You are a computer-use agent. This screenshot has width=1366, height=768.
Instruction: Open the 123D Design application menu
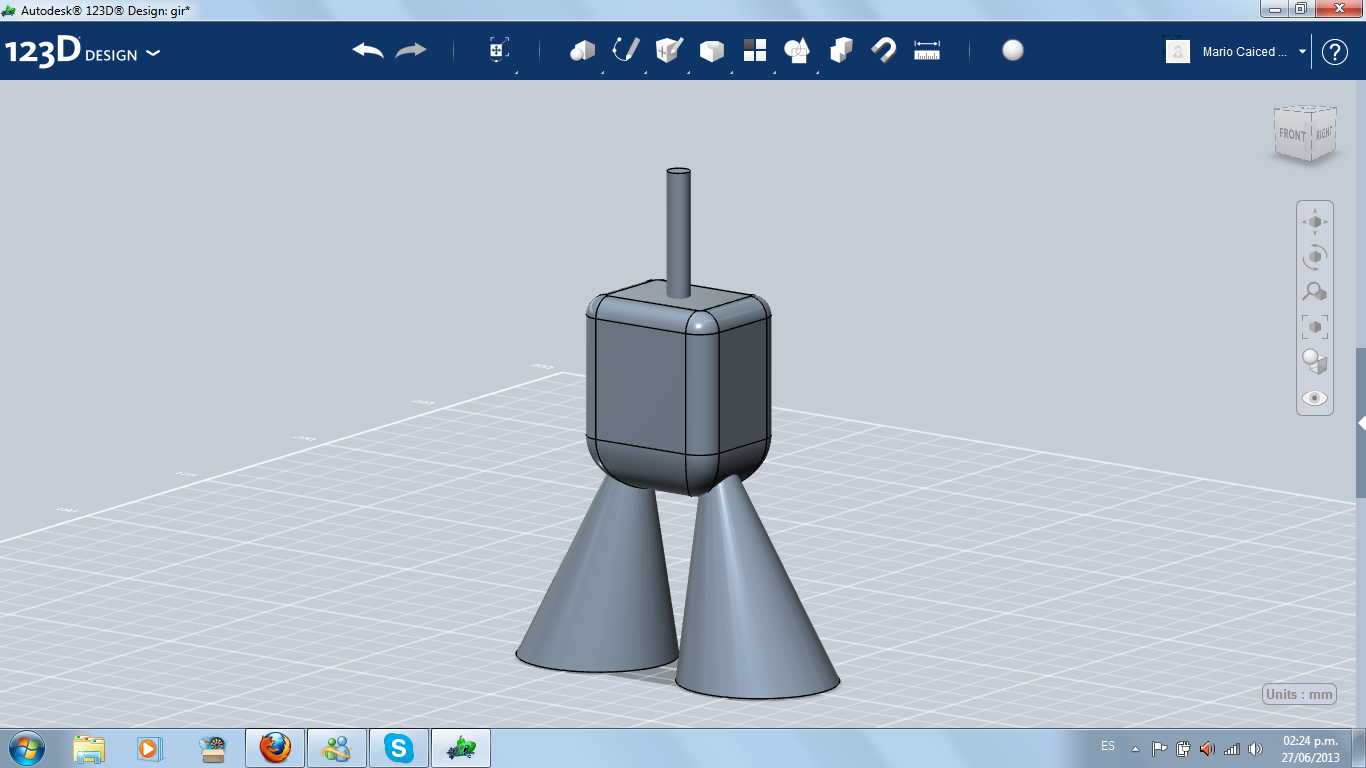click(x=83, y=52)
